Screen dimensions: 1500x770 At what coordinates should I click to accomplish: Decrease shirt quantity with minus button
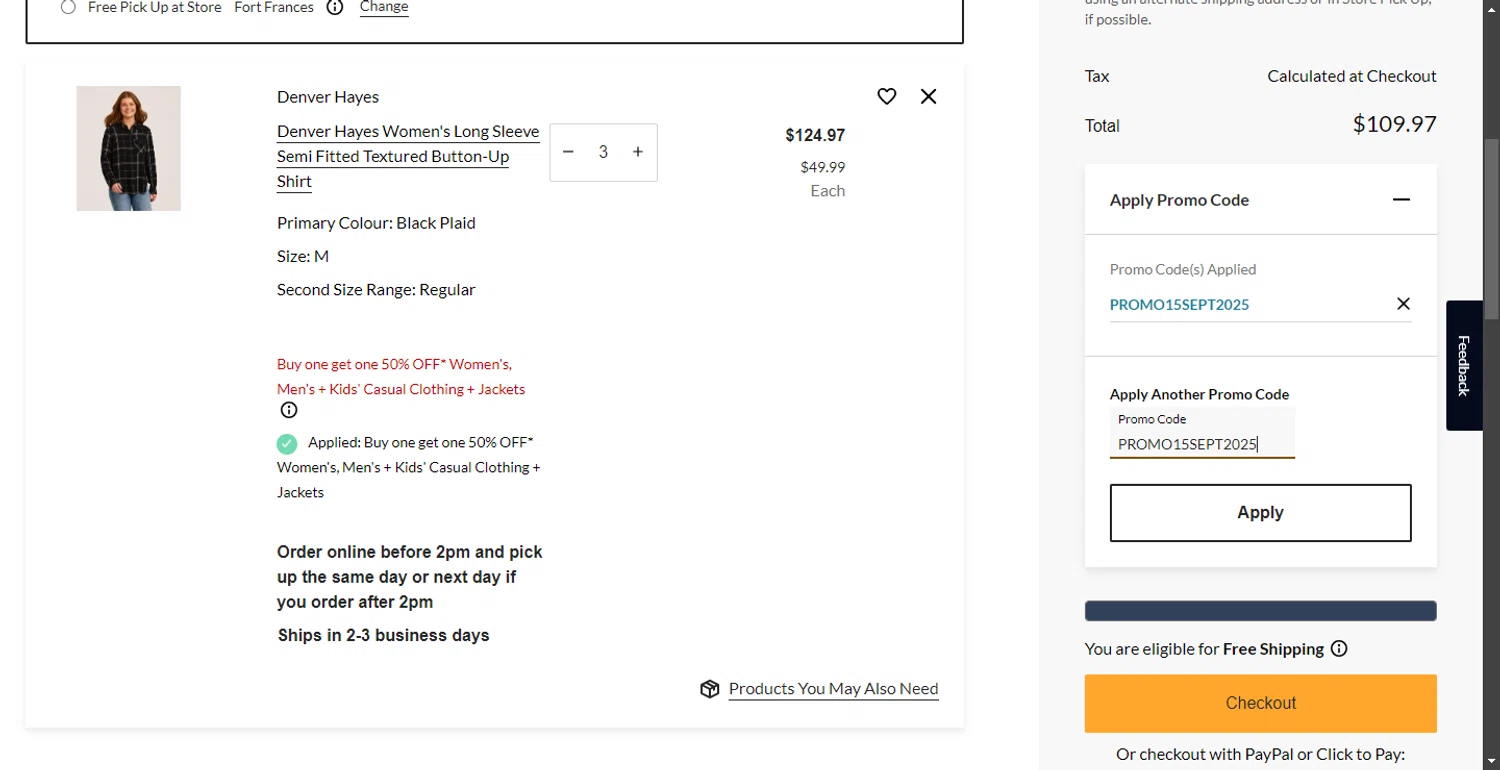coord(568,152)
